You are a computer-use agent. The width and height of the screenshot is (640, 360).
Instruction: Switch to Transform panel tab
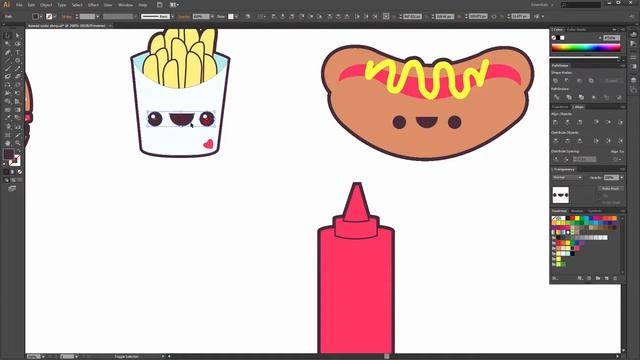(x=560, y=107)
